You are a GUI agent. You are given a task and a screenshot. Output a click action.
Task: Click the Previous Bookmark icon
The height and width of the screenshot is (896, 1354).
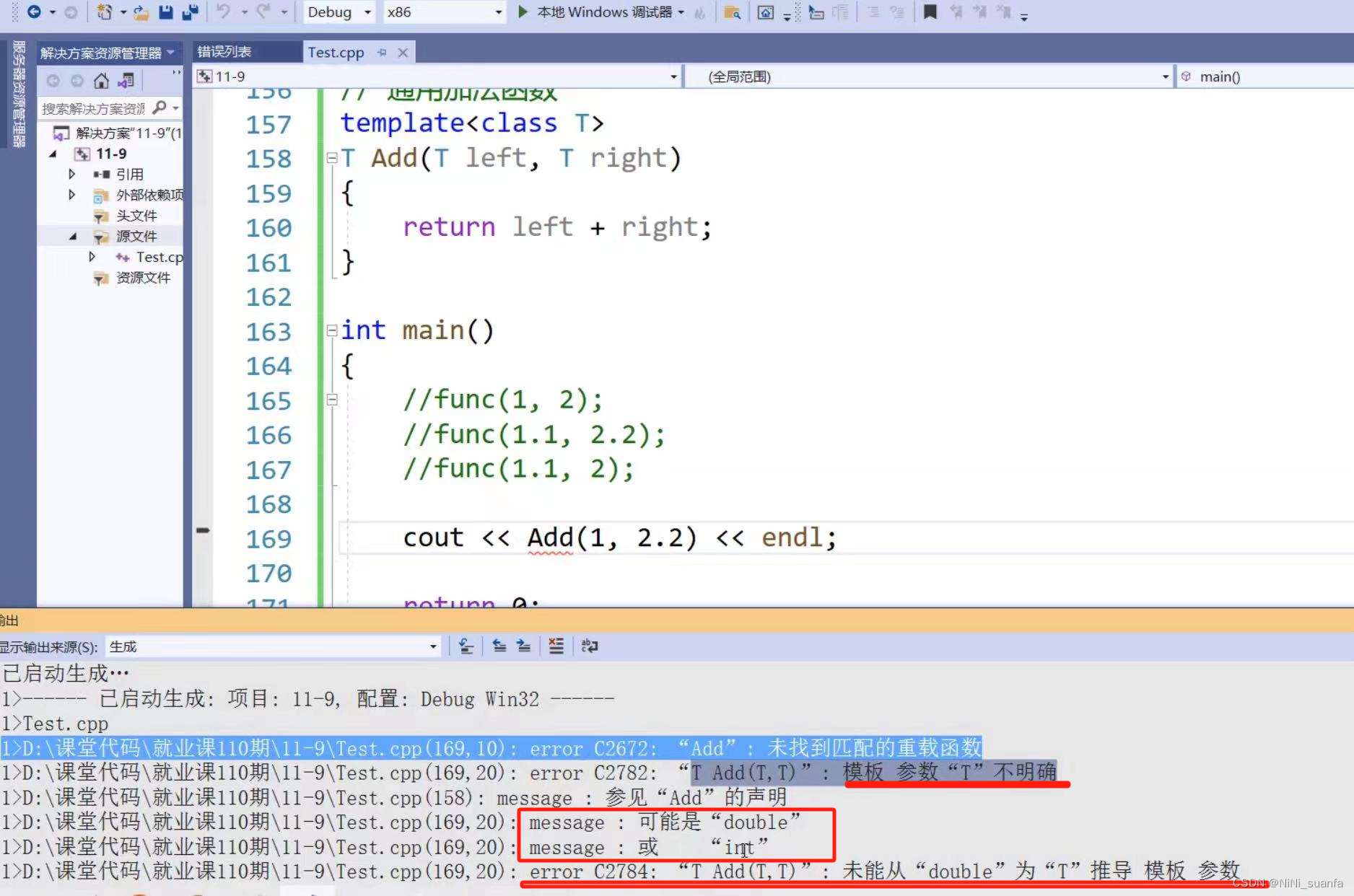click(x=956, y=12)
